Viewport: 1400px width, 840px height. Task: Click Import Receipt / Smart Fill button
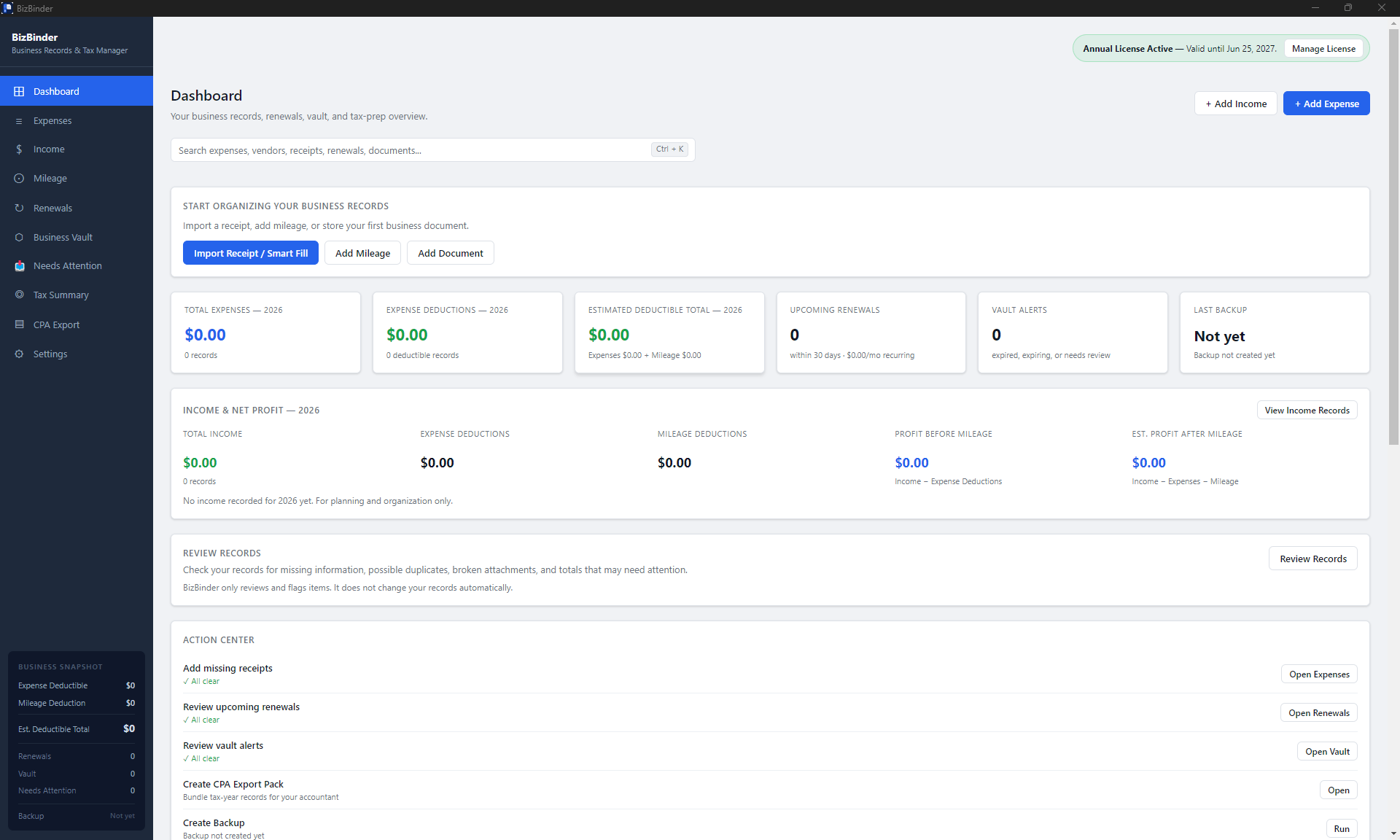pyautogui.click(x=251, y=253)
